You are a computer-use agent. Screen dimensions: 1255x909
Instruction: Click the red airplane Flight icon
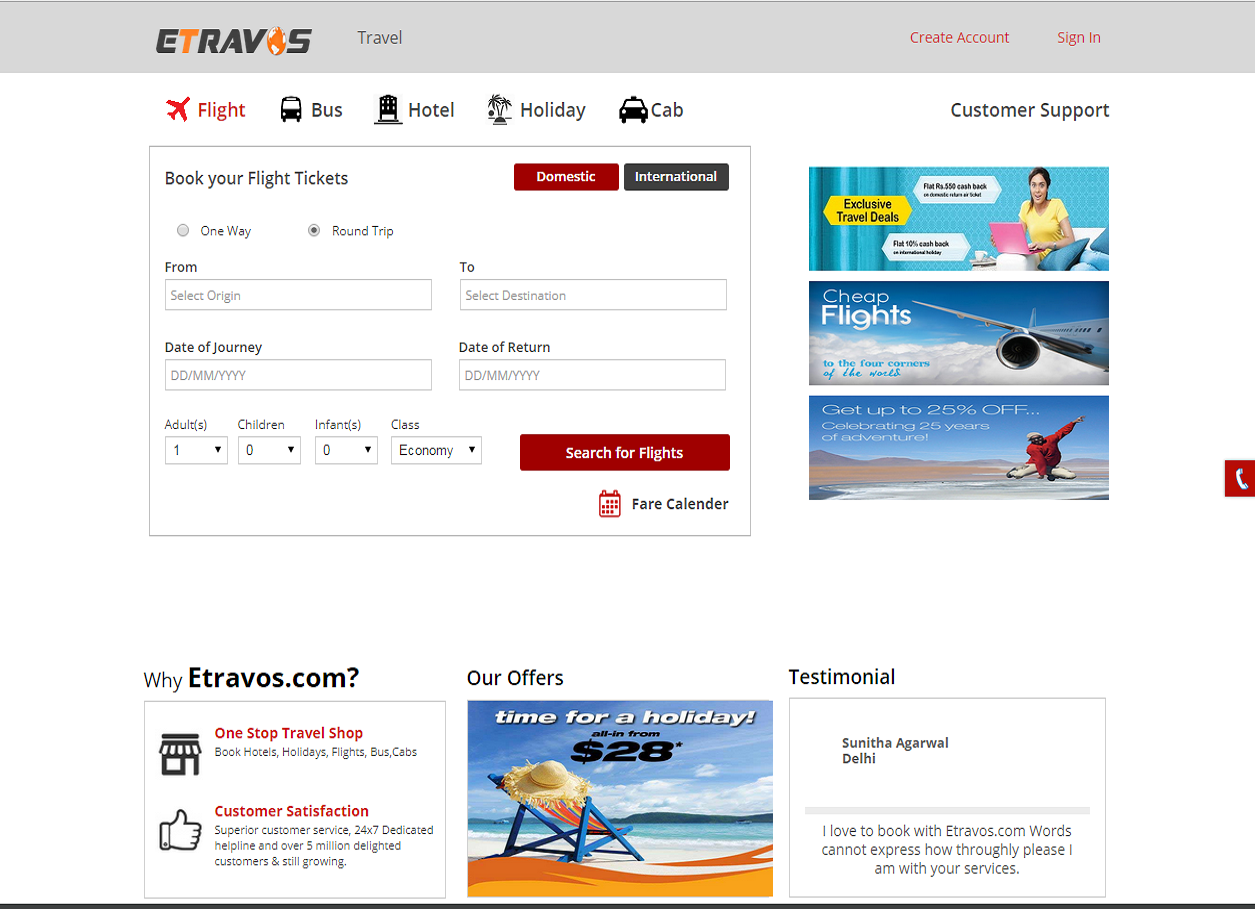pos(178,109)
